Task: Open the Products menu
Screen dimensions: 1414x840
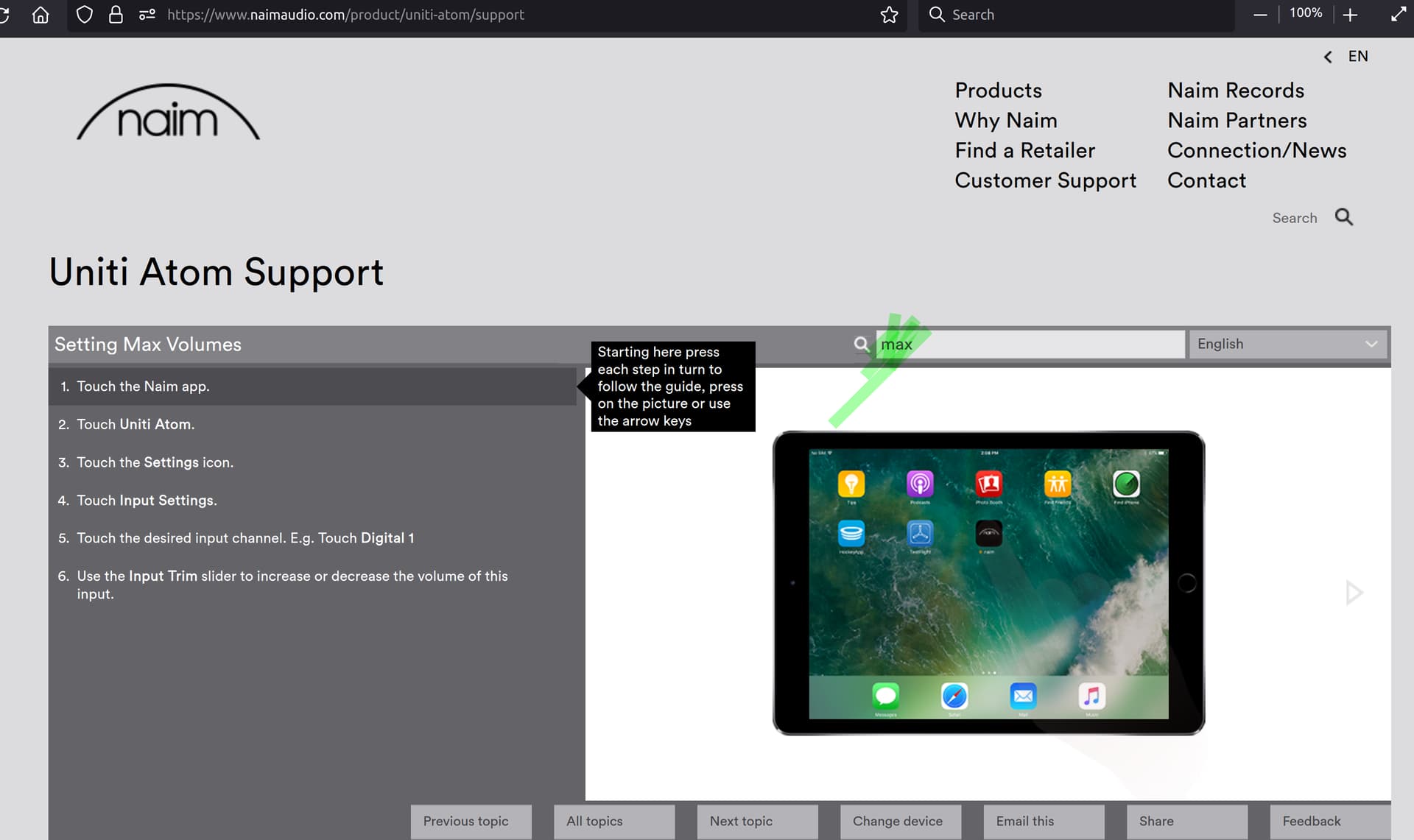Action: click(998, 90)
